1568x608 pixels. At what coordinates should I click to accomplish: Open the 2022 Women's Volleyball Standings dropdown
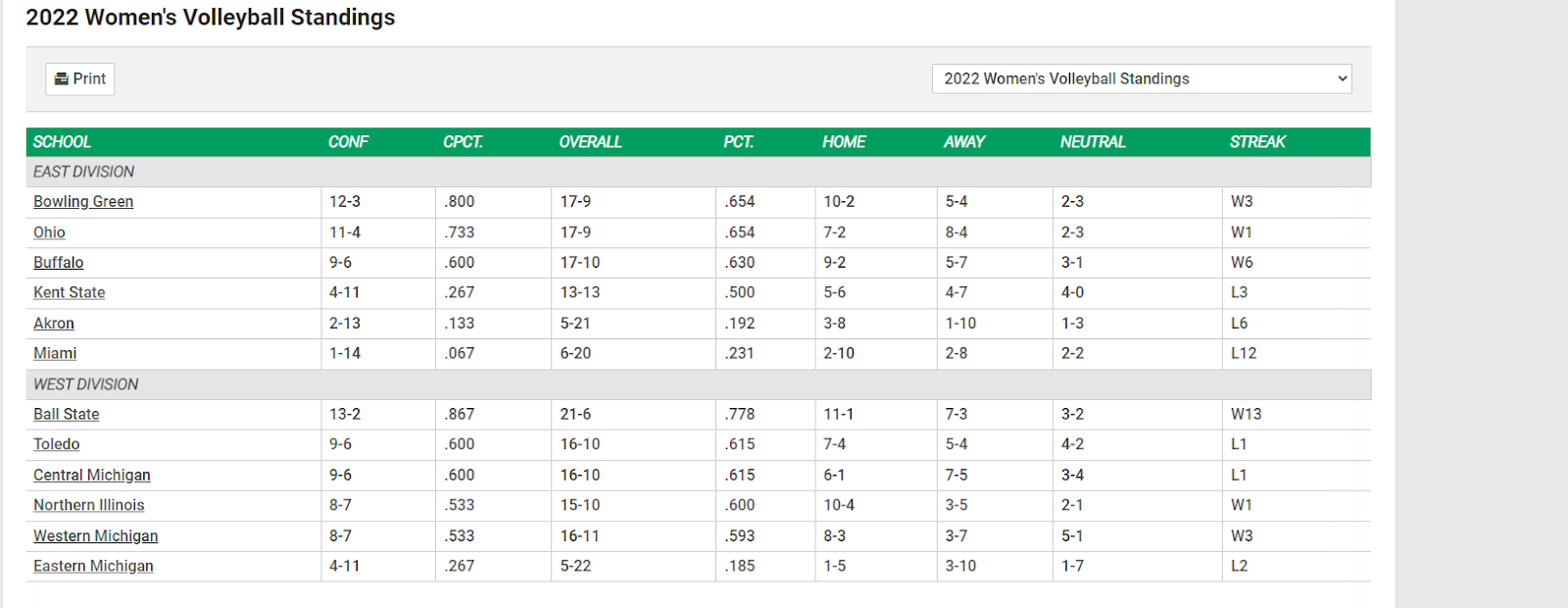[1142, 78]
